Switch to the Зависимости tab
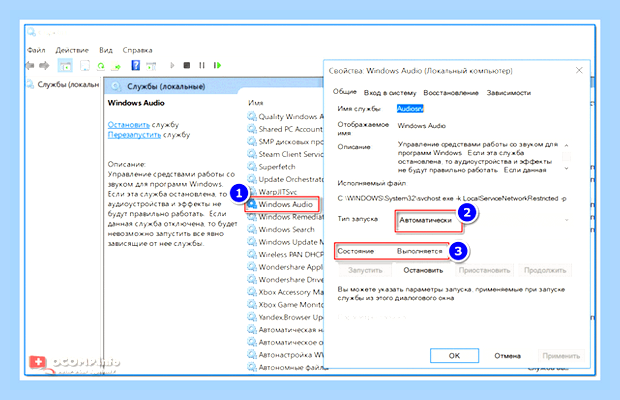The width and height of the screenshot is (620, 400). tap(508, 93)
